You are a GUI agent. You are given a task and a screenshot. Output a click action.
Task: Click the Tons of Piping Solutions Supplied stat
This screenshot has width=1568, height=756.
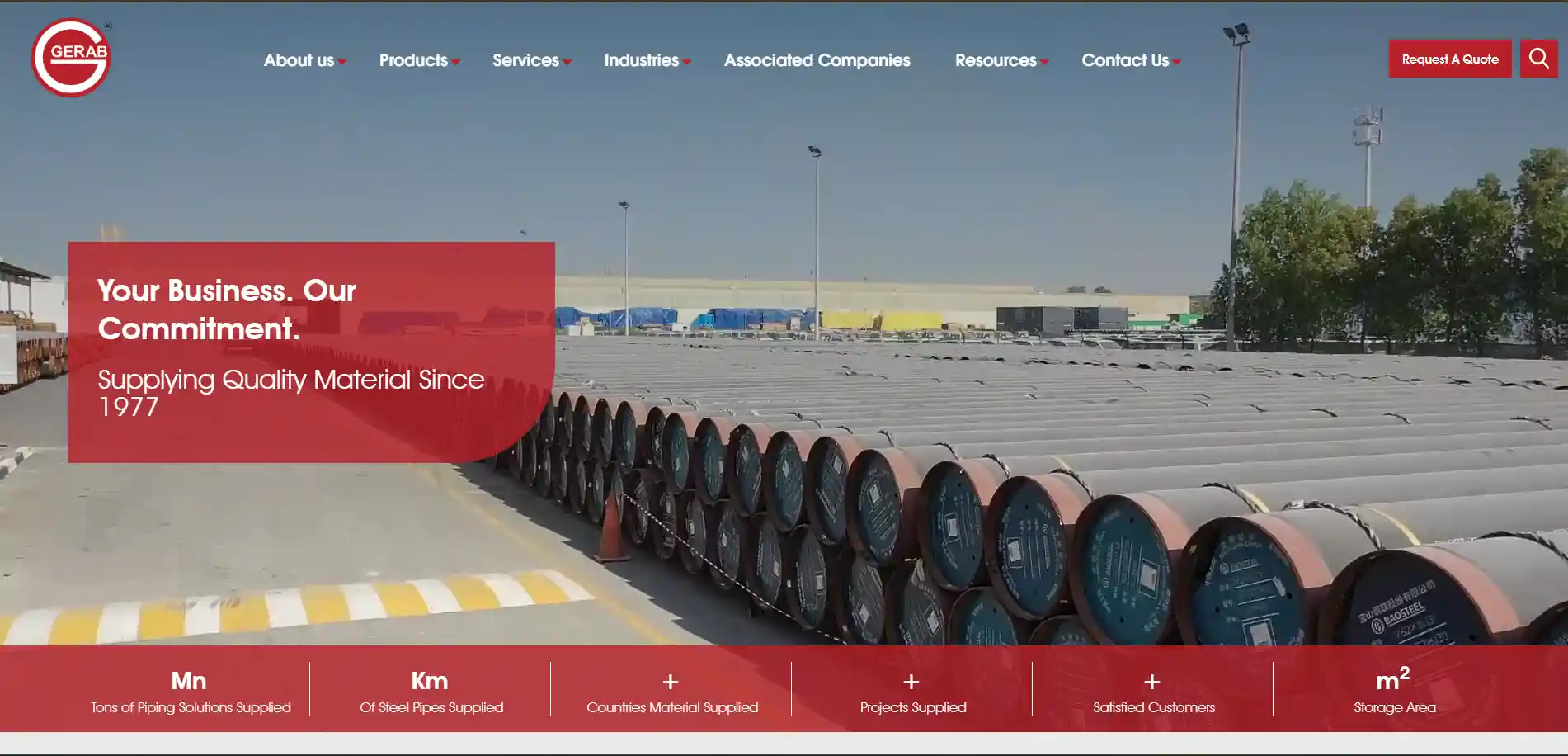click(191, 690)
